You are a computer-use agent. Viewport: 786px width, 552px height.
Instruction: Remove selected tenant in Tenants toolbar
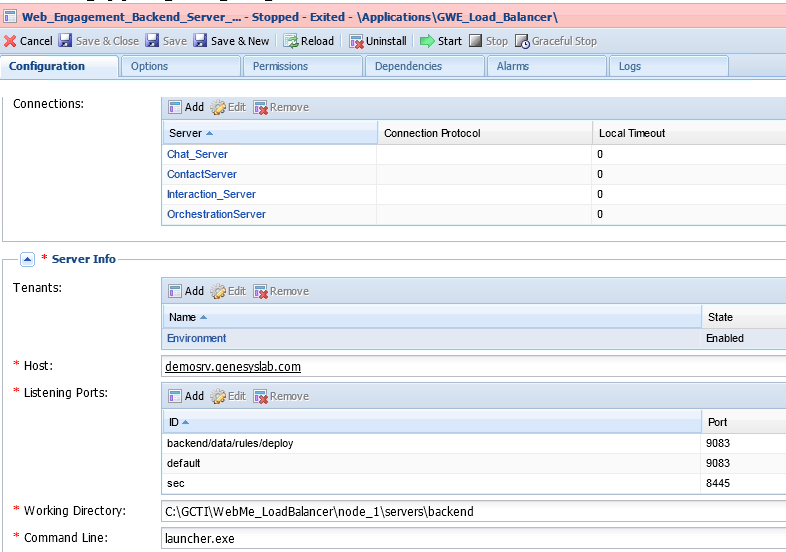click(x=281, y=291)
